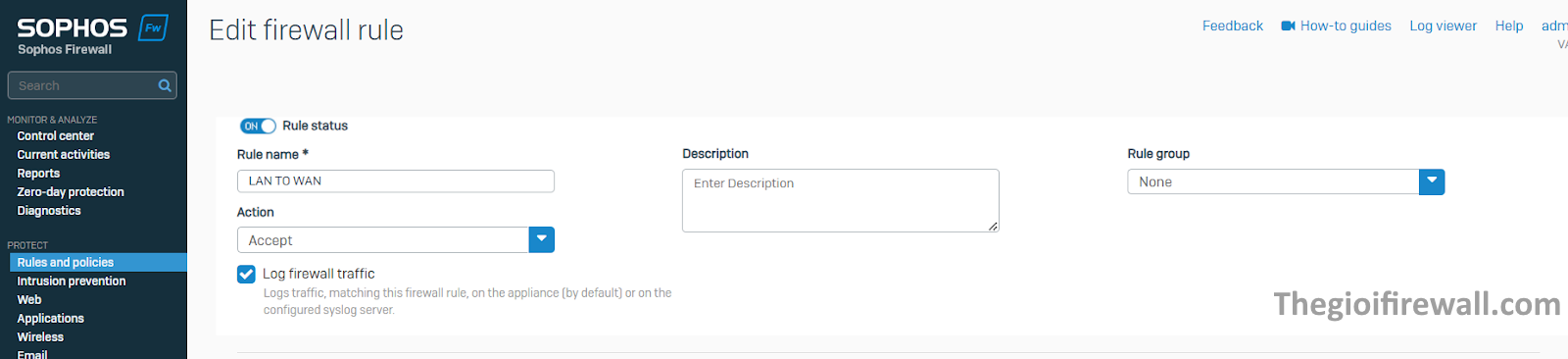Open the Reports section
Image resolution: width=1568 pixels, height=359 pixels.
tap(38, 174)
